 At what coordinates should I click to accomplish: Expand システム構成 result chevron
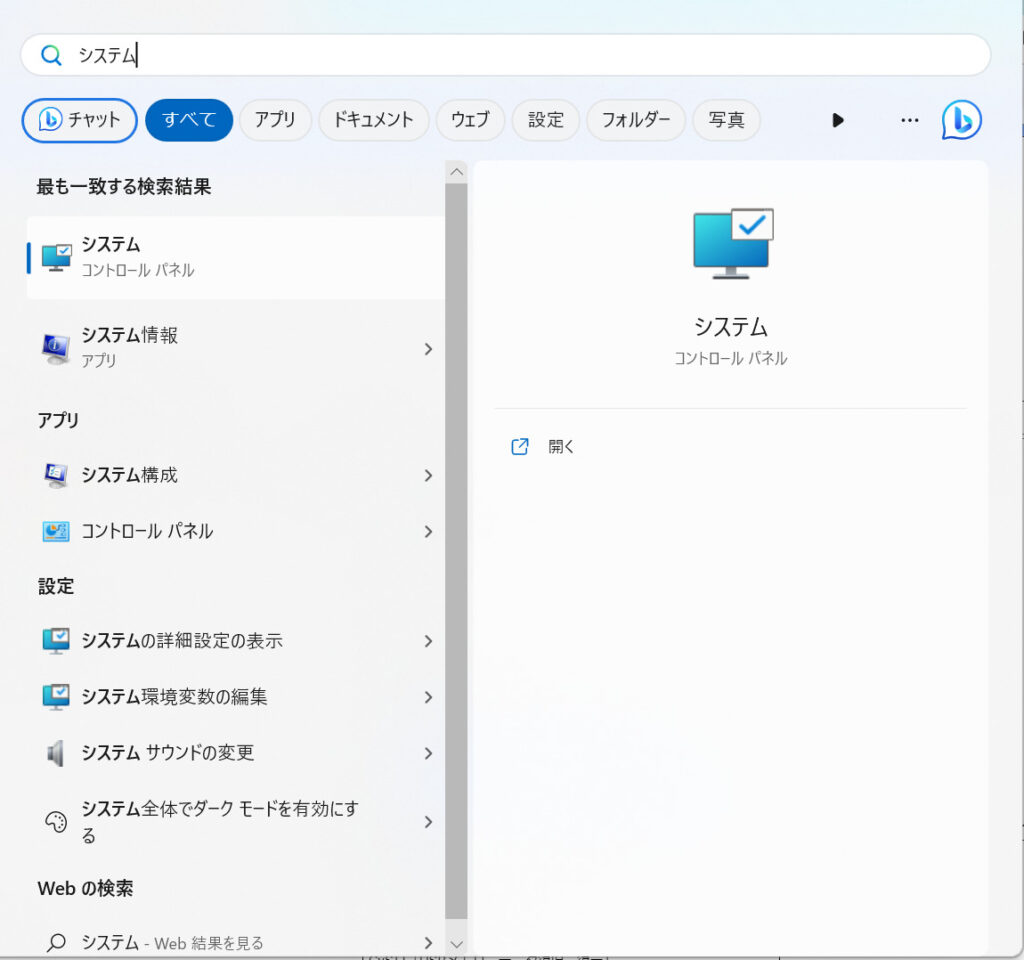coord(428,475)
